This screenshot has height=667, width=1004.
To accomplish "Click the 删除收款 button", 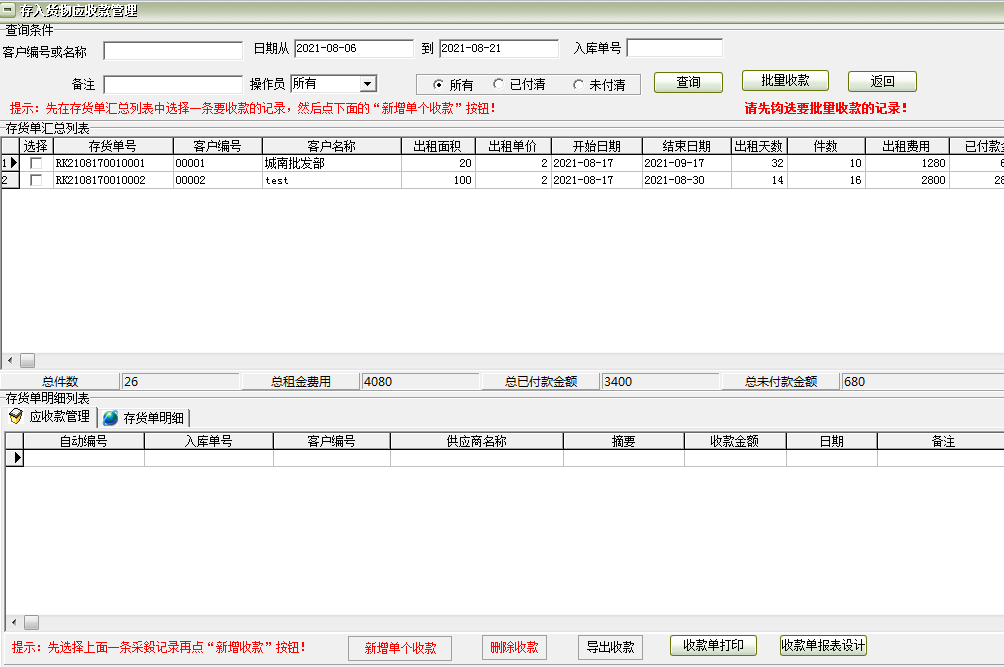I will tap(514, 647).
